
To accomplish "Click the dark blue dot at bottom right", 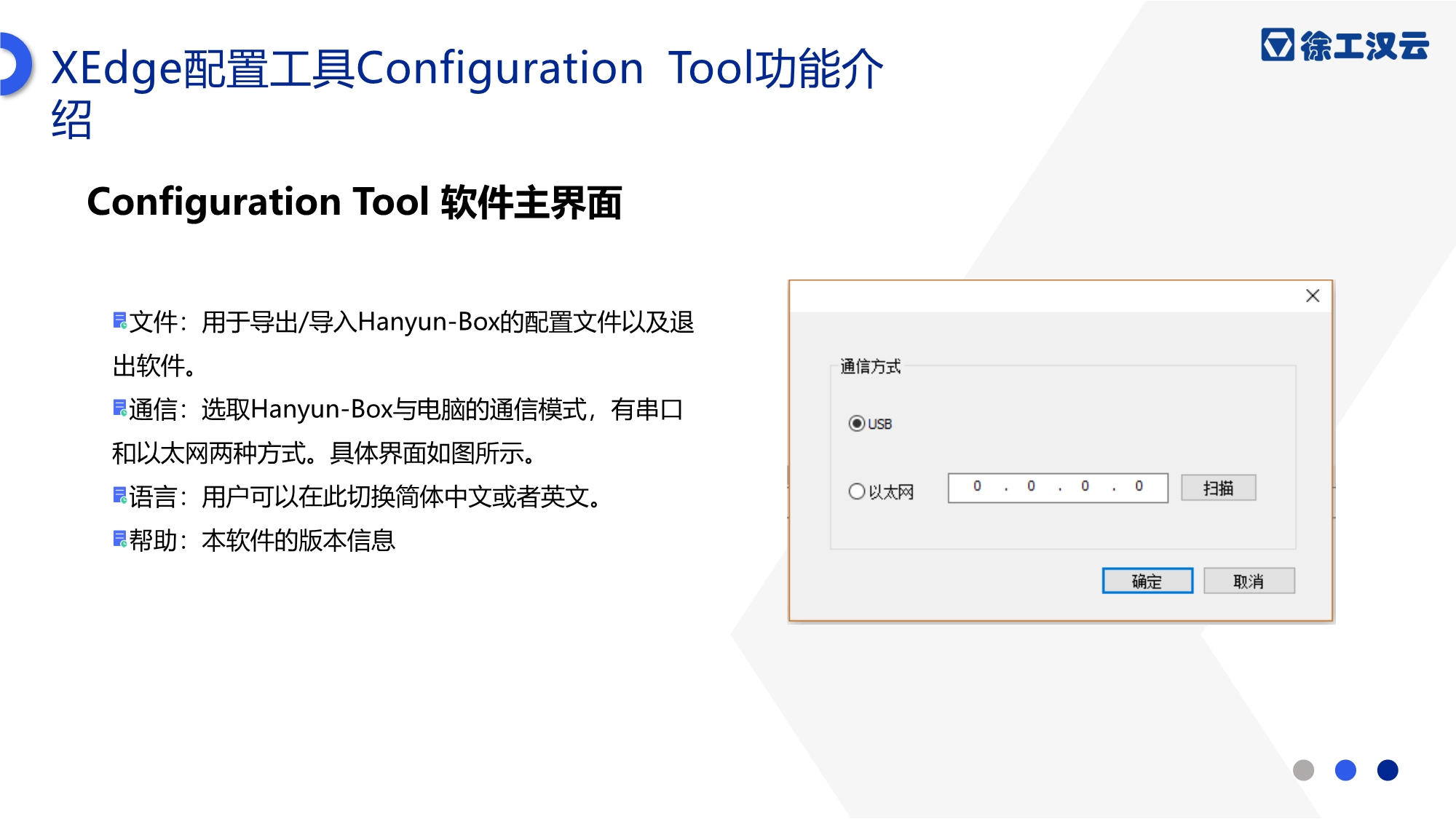I will pyautogui.click(x=1388, y=770).
